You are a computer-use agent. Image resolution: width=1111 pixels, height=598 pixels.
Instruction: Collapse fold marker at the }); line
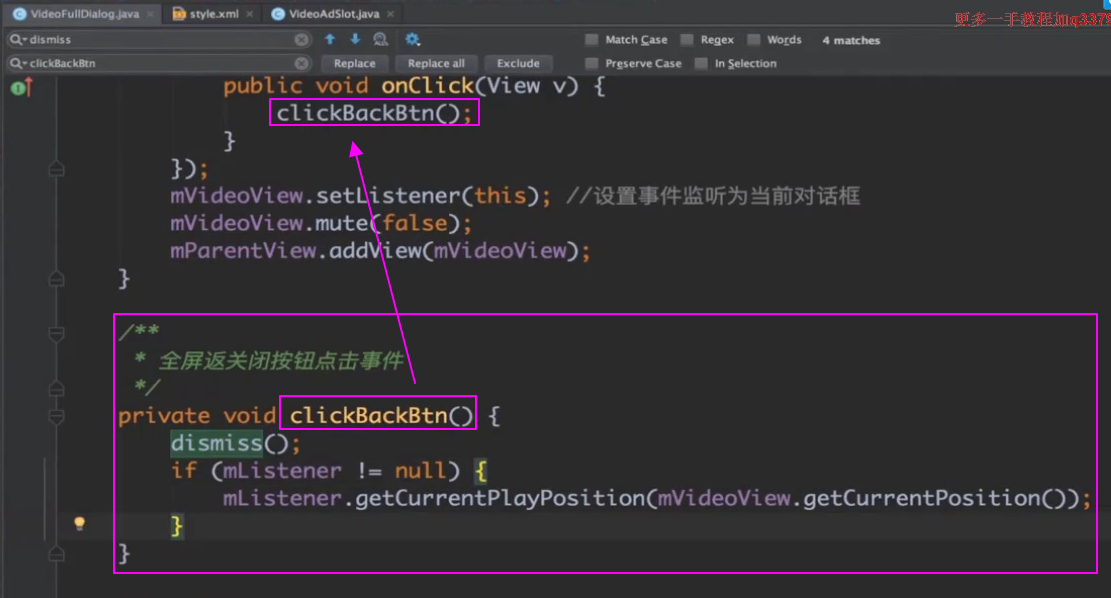coord(57,169)
